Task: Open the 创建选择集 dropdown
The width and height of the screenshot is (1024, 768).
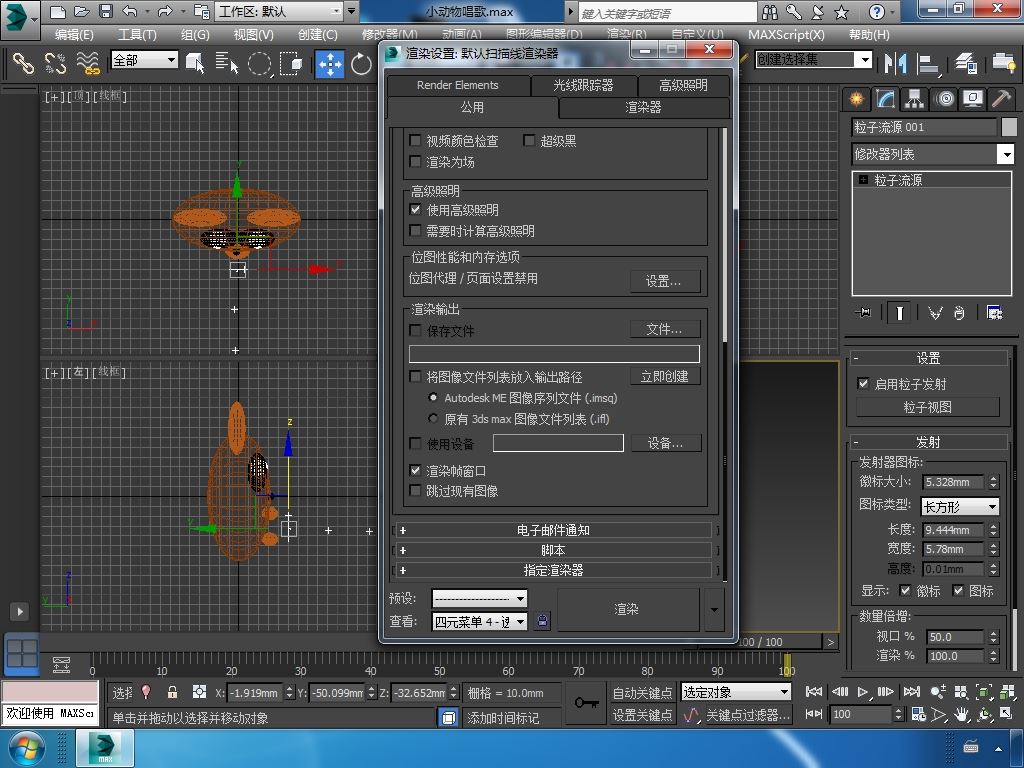Action: [x=814, y=59]
